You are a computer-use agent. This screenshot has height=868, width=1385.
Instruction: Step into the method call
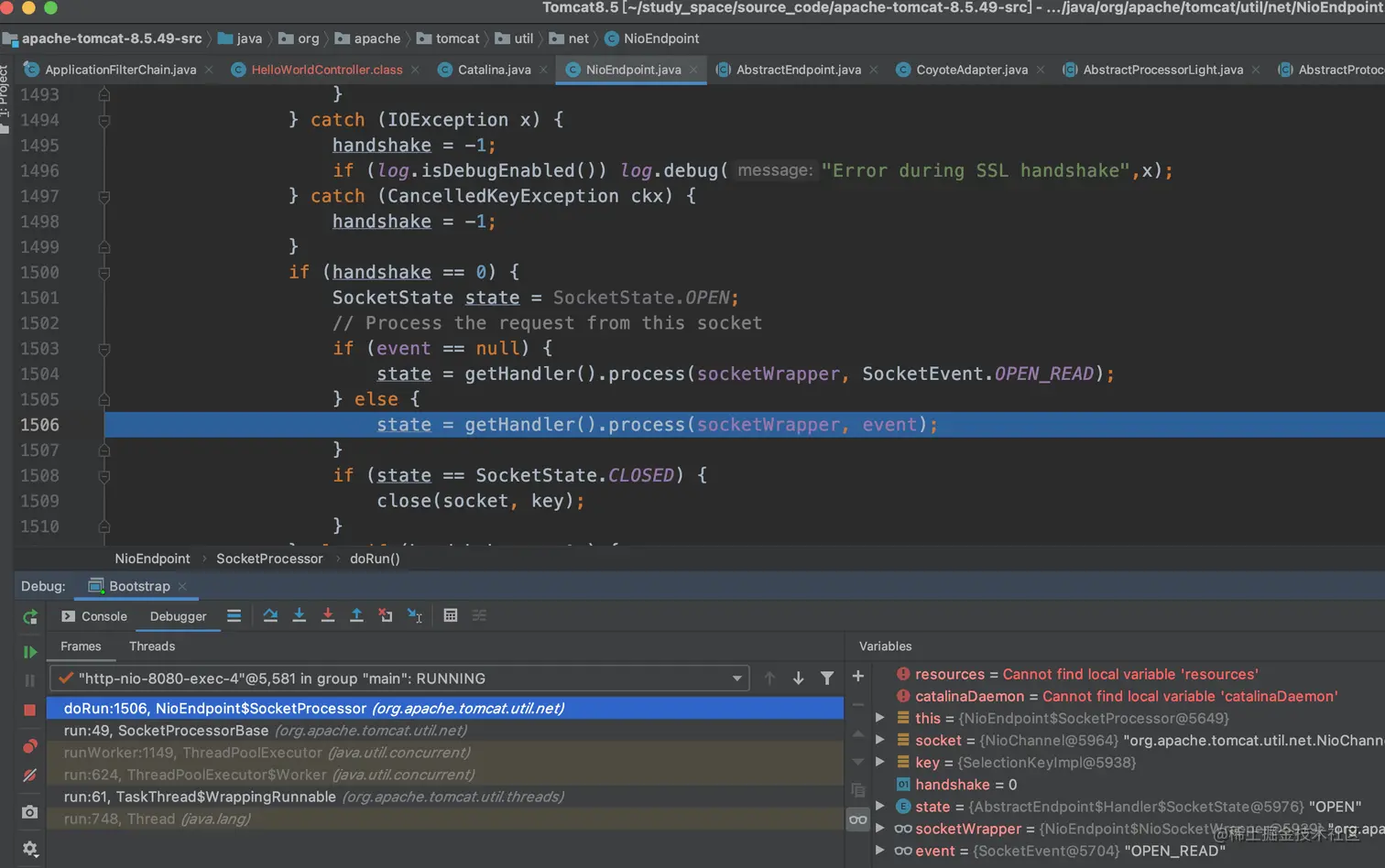coord(299,616)
